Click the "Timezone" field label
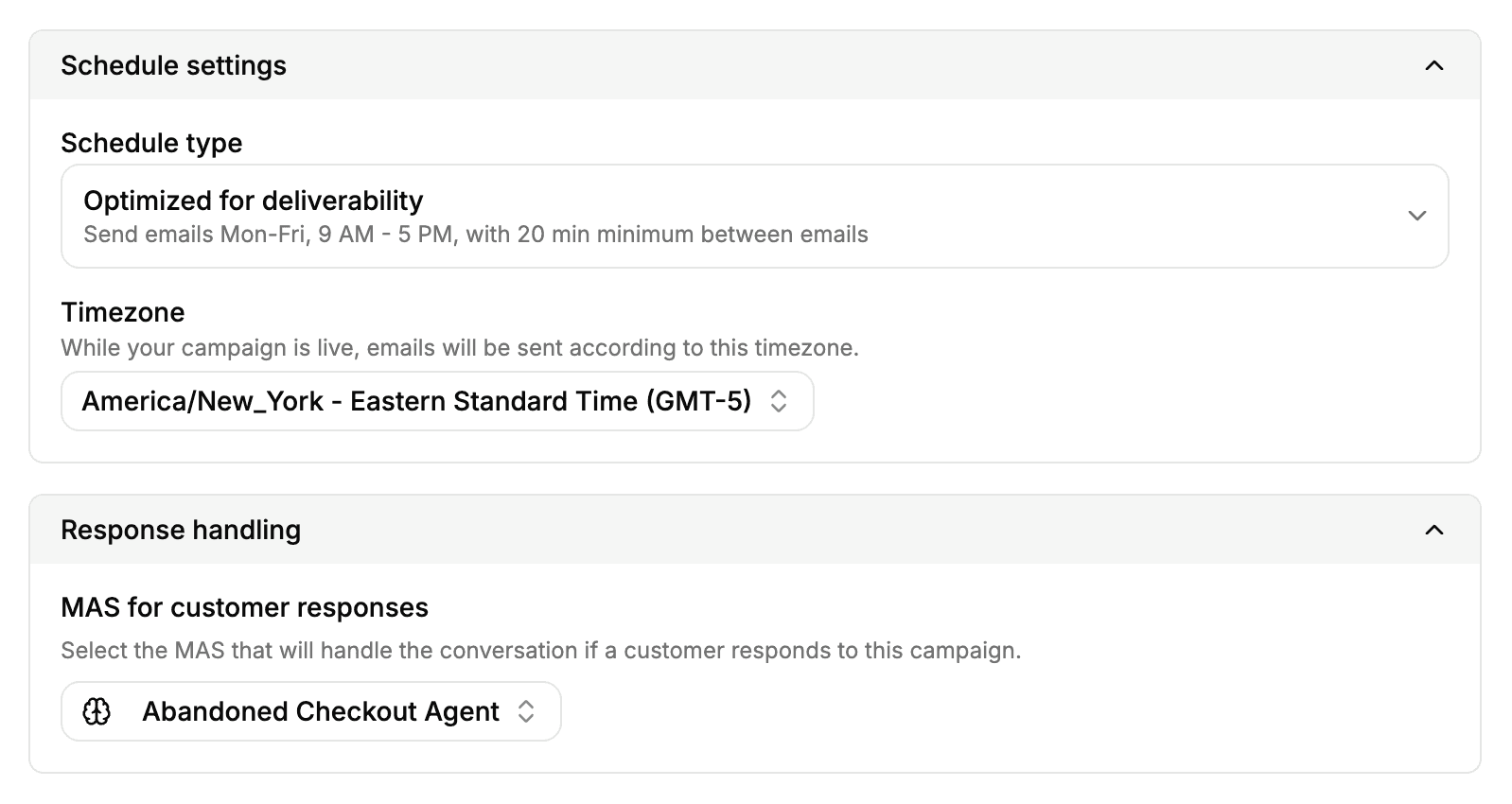Image resolution: width=1512 pixels, height=804 pixels. pos(123,312)
